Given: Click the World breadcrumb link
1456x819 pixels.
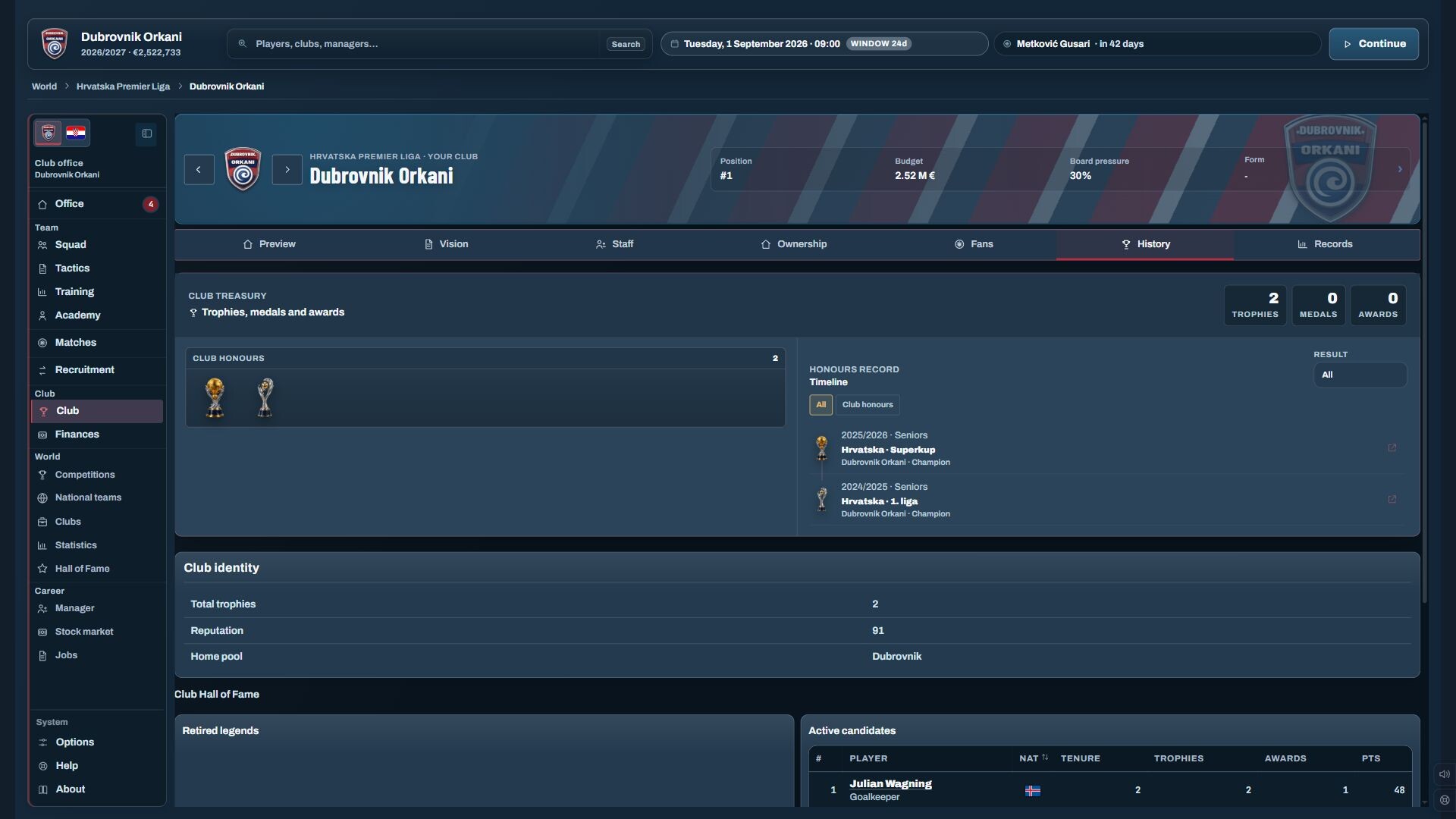Looking at the screenshot, I should [44, 86].
